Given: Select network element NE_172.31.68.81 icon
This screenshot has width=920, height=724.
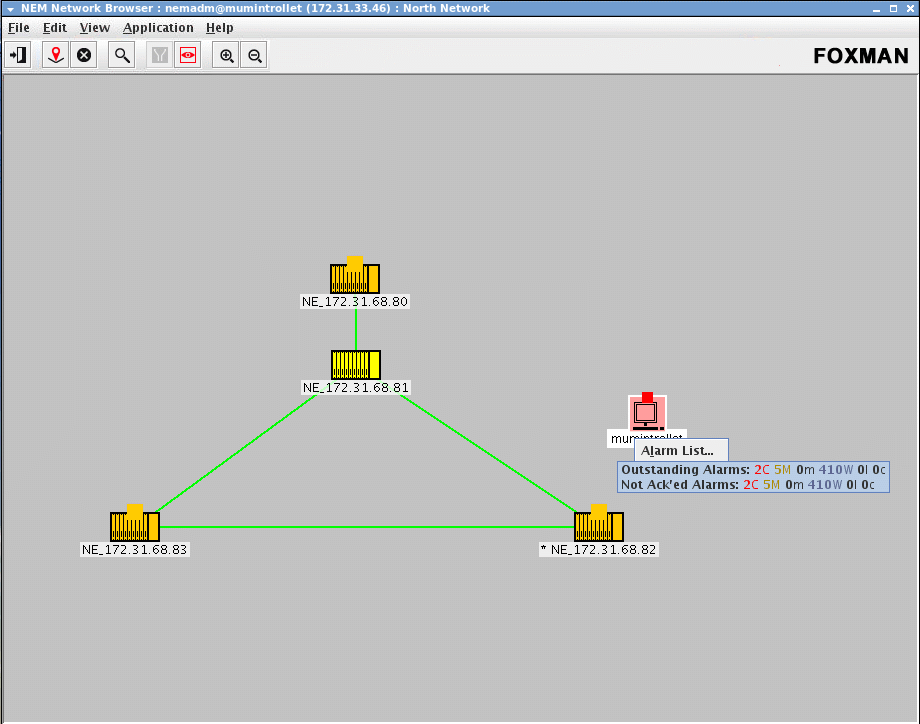Looking at the screenshot, I should click(x=356, y=364).
